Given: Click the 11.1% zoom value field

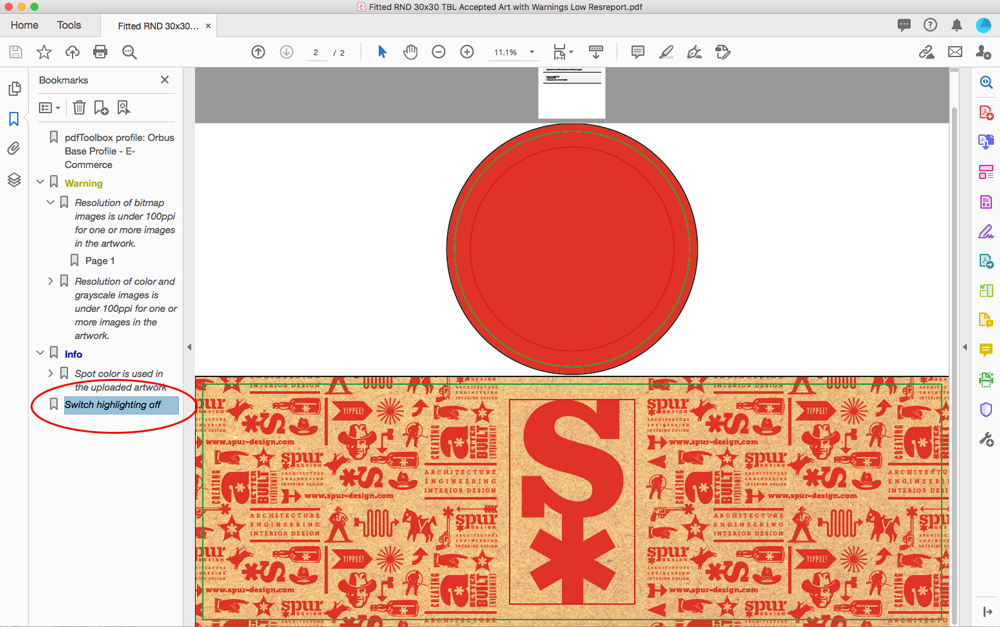Looking at the screenshot, I should point(506,52).
